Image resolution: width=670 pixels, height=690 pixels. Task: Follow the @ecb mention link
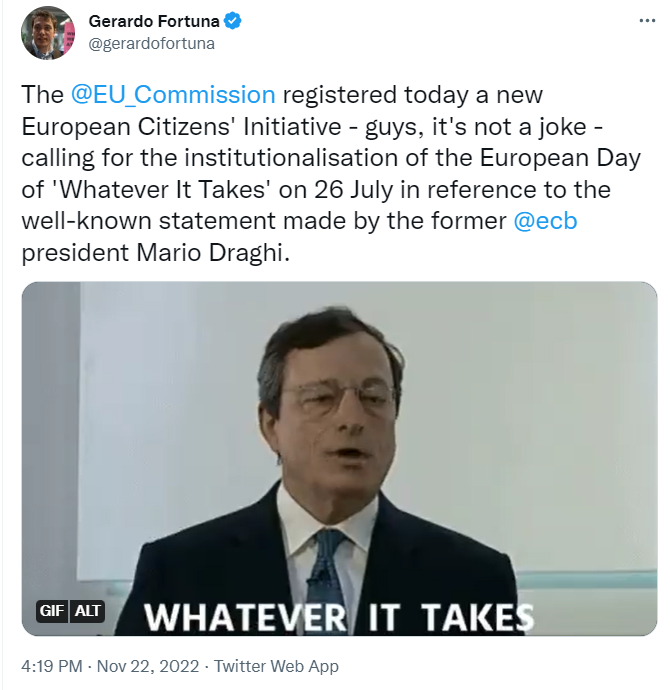click(x=545, y=221)
